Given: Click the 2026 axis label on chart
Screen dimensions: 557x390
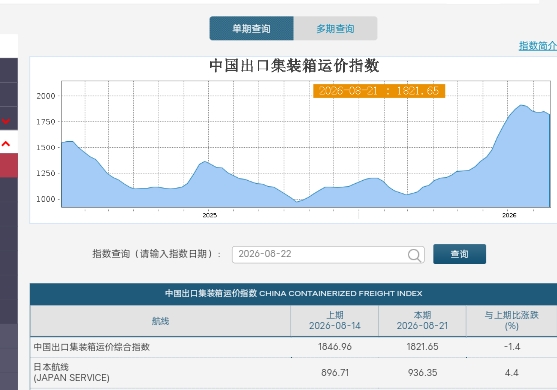Looking at the screenshot, I should [509, 215].
